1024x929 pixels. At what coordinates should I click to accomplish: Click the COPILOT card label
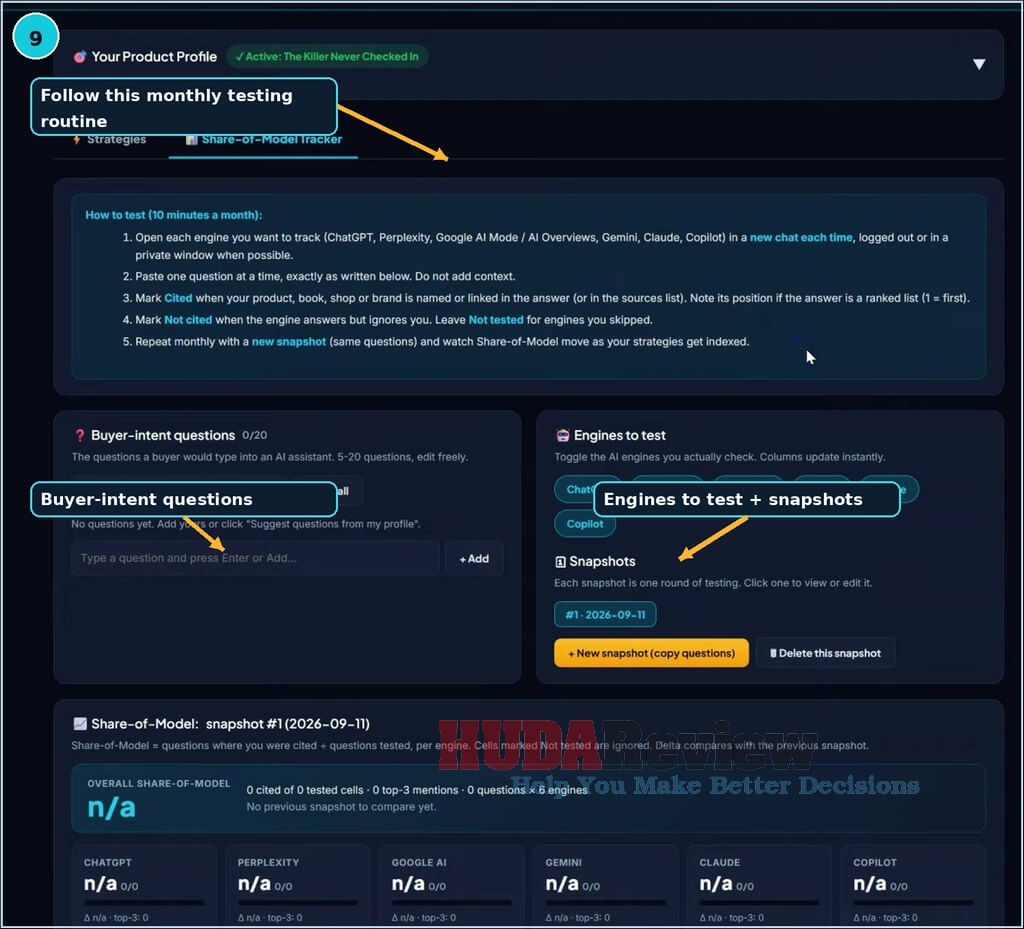(x=875, y=863)
